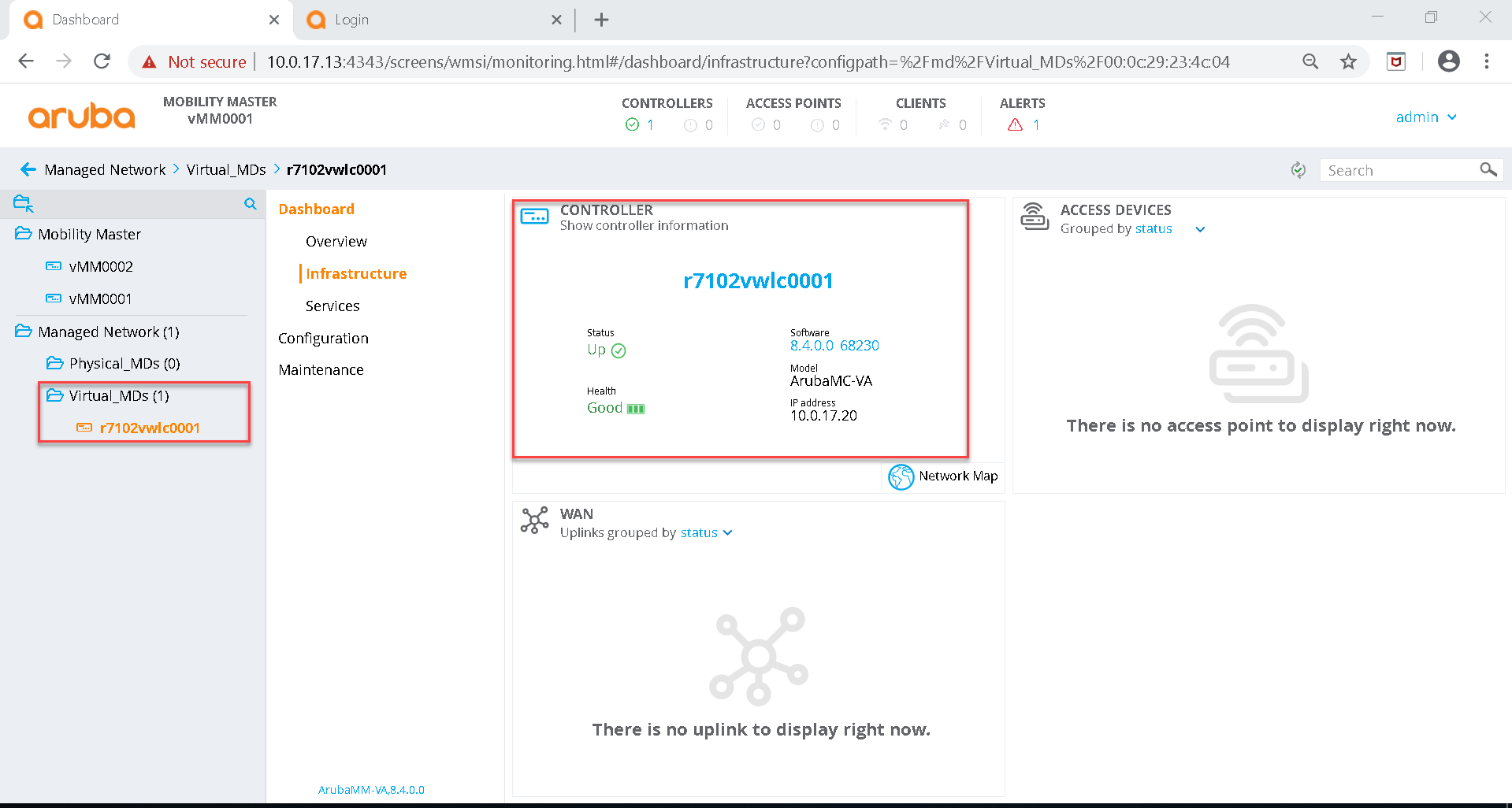Click the Aruba logo
Screen dimensions: 1512x808
(81, 115)
